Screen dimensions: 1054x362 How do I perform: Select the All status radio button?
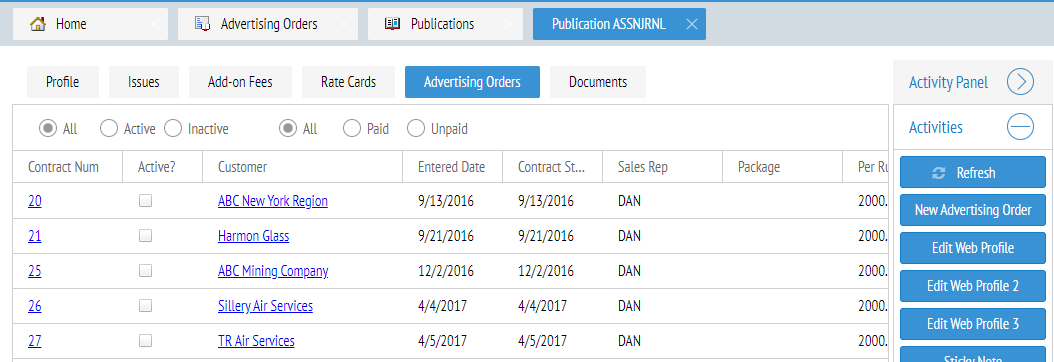[48, 128]
